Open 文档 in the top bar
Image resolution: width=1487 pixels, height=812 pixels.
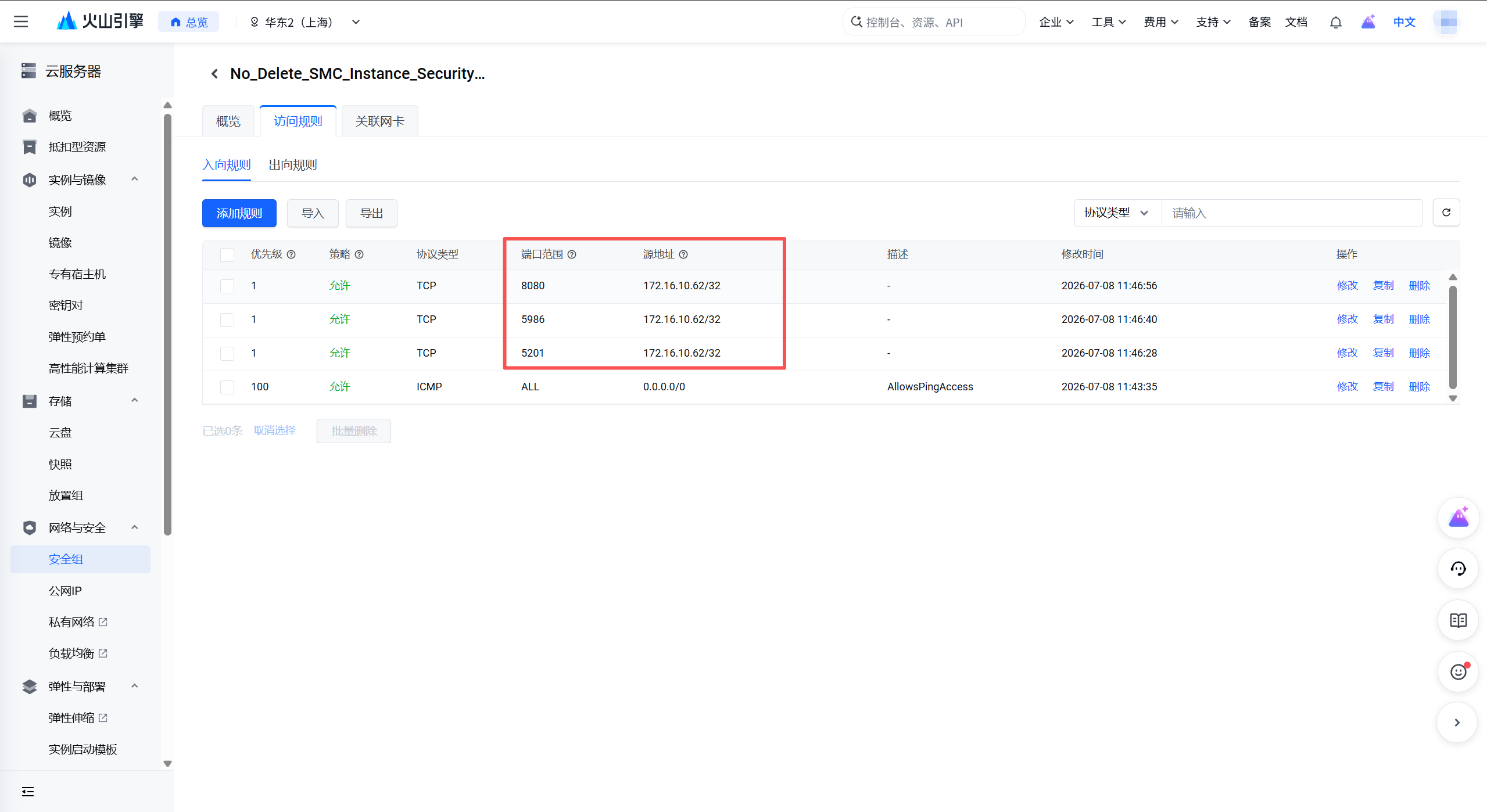(1296, 22)
